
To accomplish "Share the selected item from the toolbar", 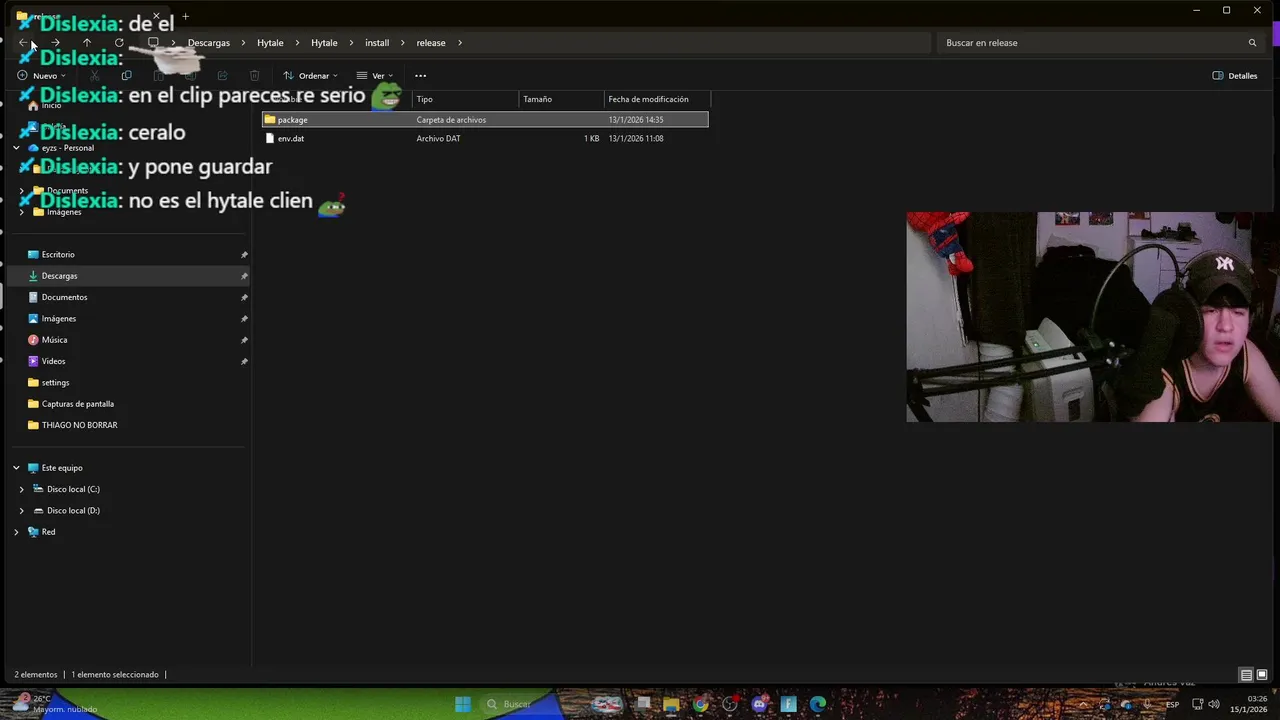I will pos(222,76).
